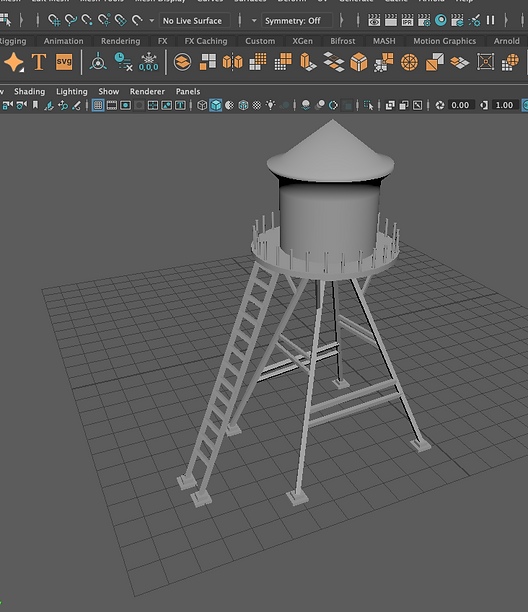Select the Motion Graphics shelf tab
This screenshot has height=612, width=528.
coord(444,41)
